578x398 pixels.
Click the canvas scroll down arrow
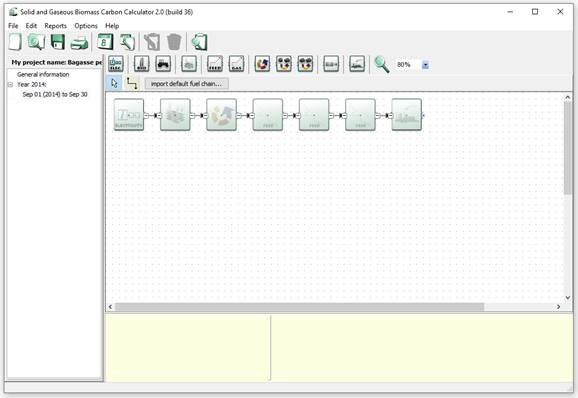568,297
